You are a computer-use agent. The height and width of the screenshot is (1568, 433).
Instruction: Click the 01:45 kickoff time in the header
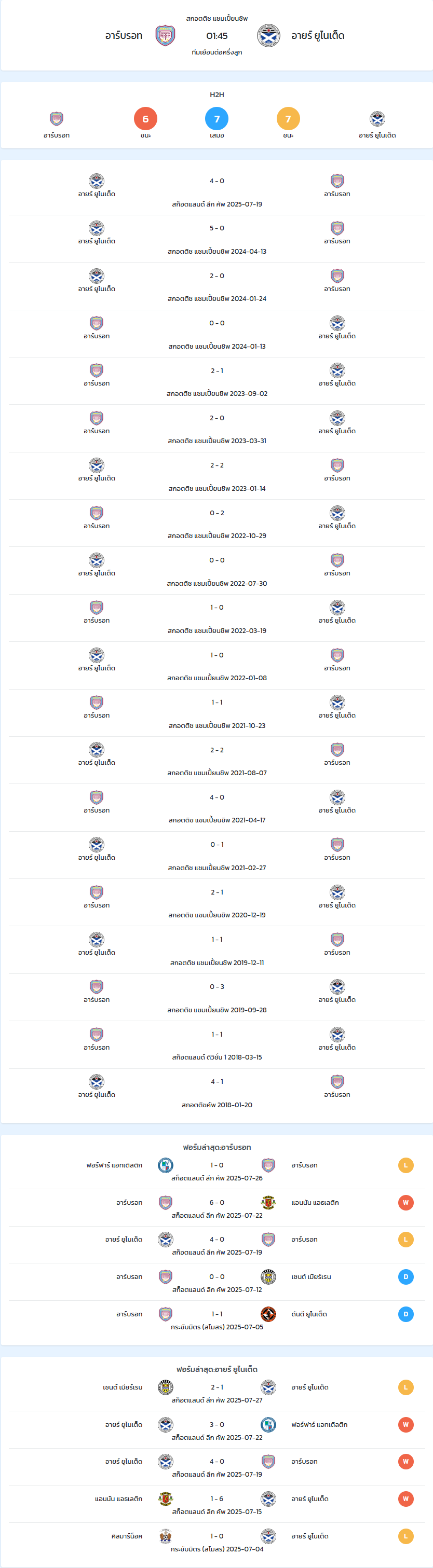(217, 36)
